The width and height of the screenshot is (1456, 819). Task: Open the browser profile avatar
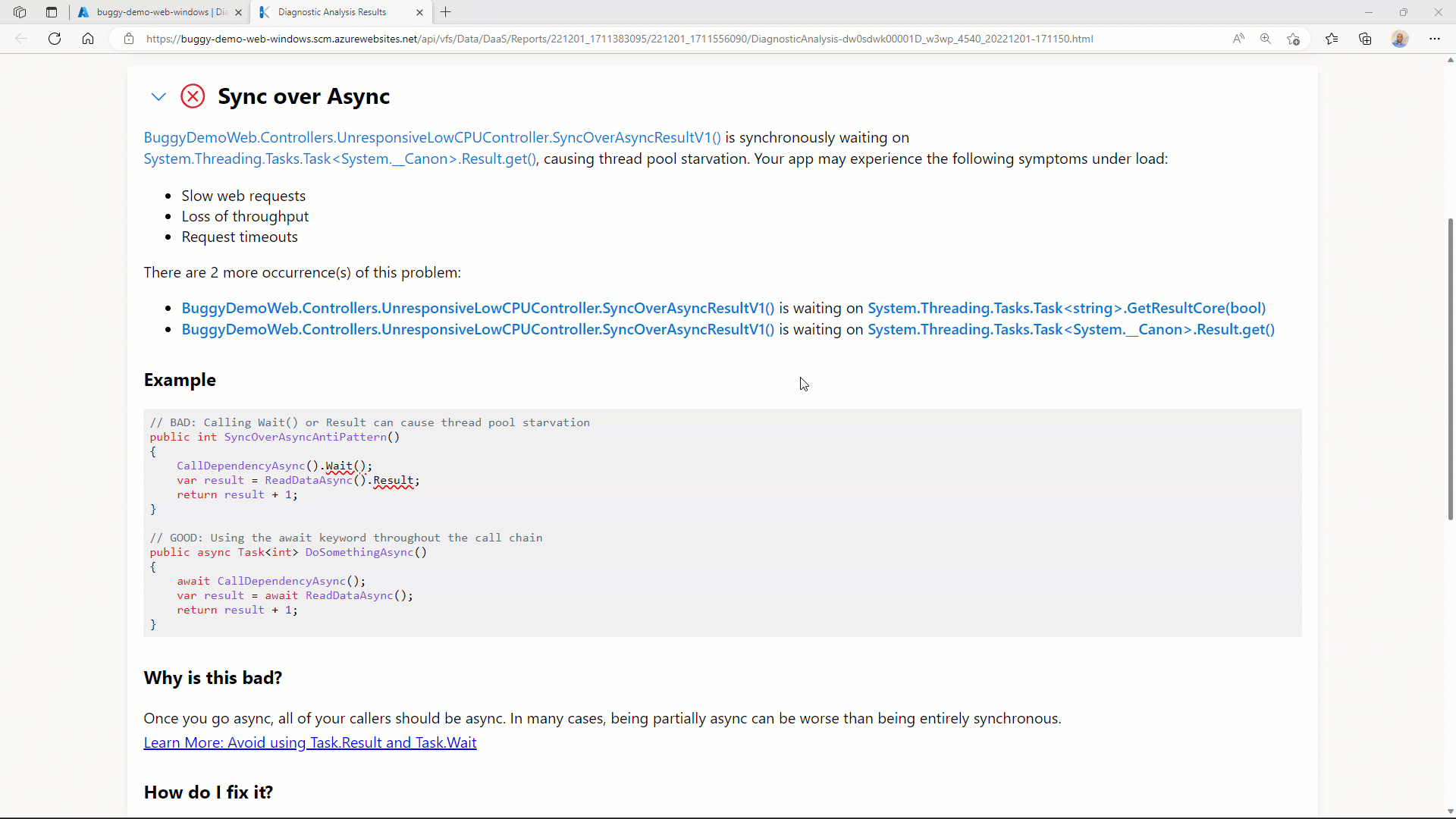pyautogui.click(x=1400, y=39)
